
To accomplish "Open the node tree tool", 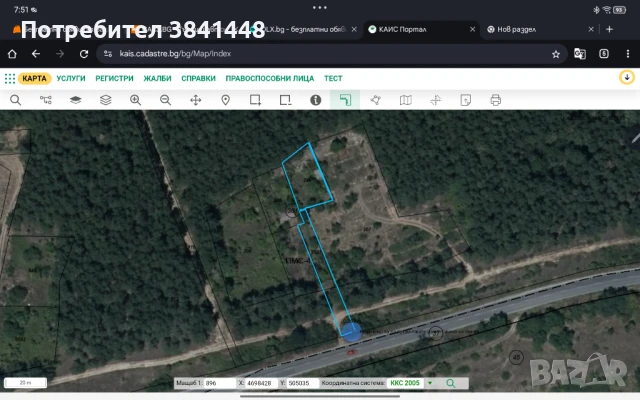I will [x=46, y=100].
